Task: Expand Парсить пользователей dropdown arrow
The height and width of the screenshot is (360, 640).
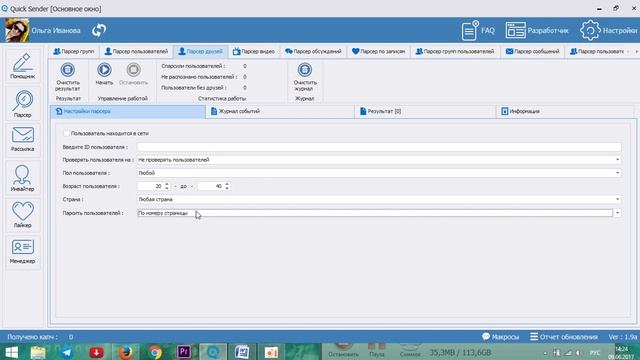Action: point(618,213)
